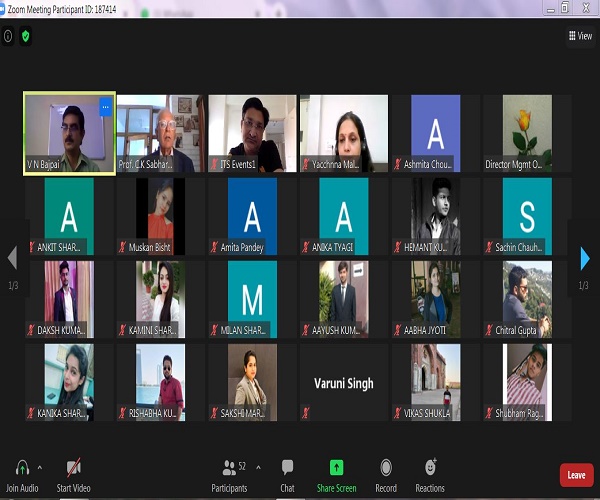Expand audio options arrow beside Join Audio
Image resolution: width=600 pixels, height=500 pixels.
point(40,466)
